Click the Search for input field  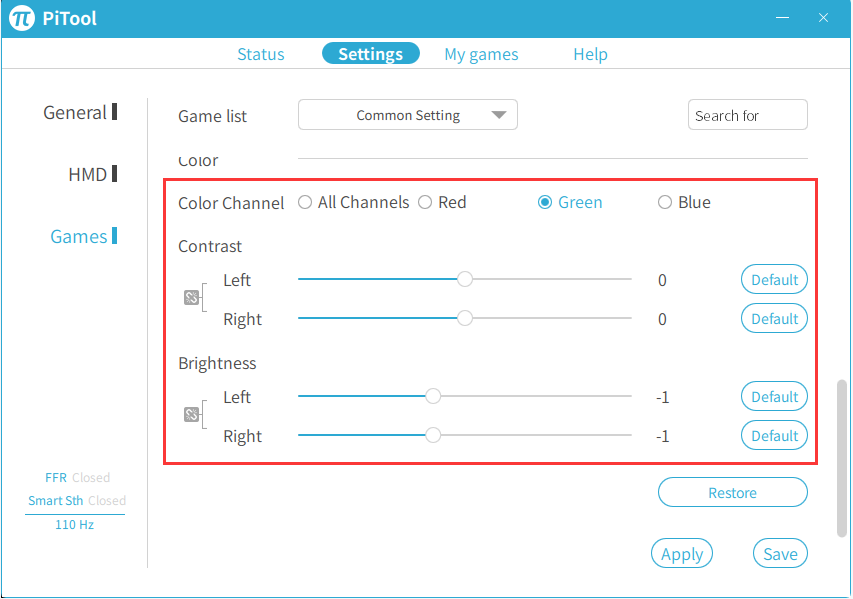click(747, 116)
